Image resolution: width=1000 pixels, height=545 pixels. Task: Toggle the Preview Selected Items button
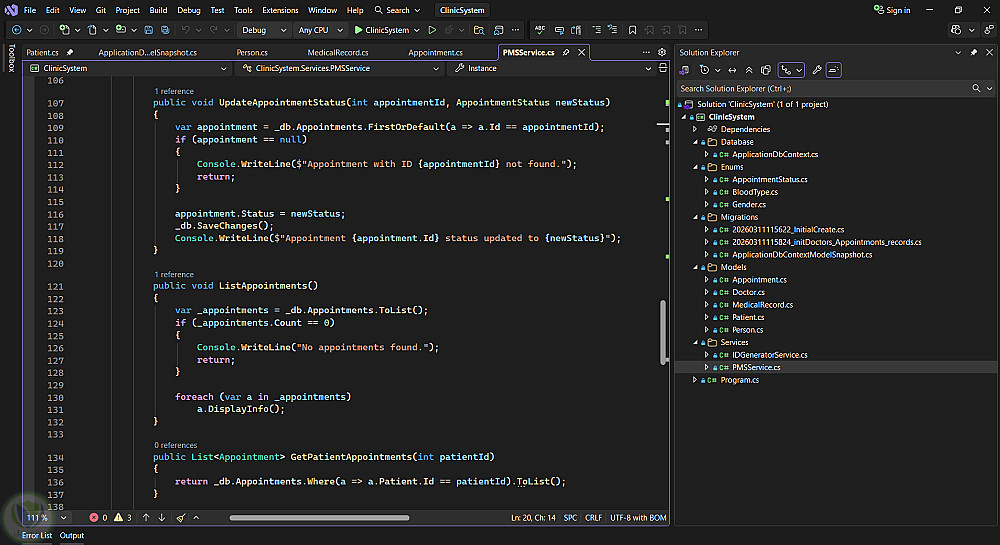(x=834, y=70)
